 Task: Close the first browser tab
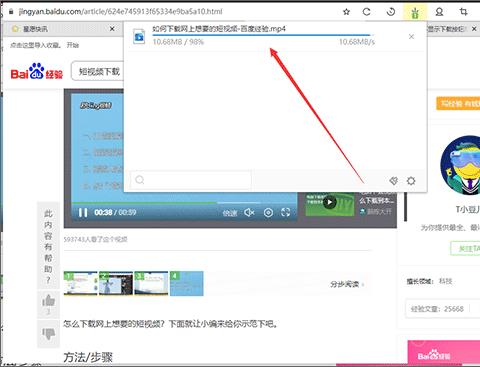click(112, 29)
